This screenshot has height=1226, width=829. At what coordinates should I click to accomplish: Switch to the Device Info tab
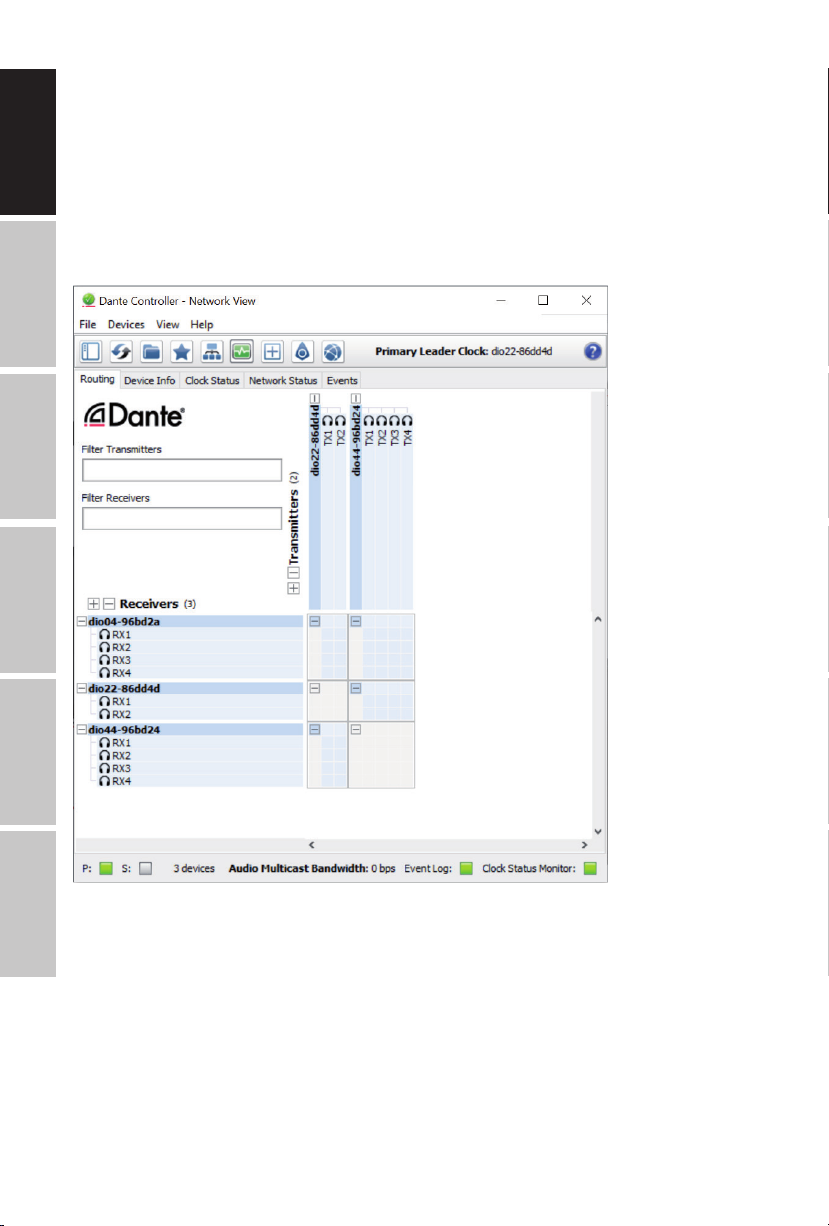[x=149, y=380]
